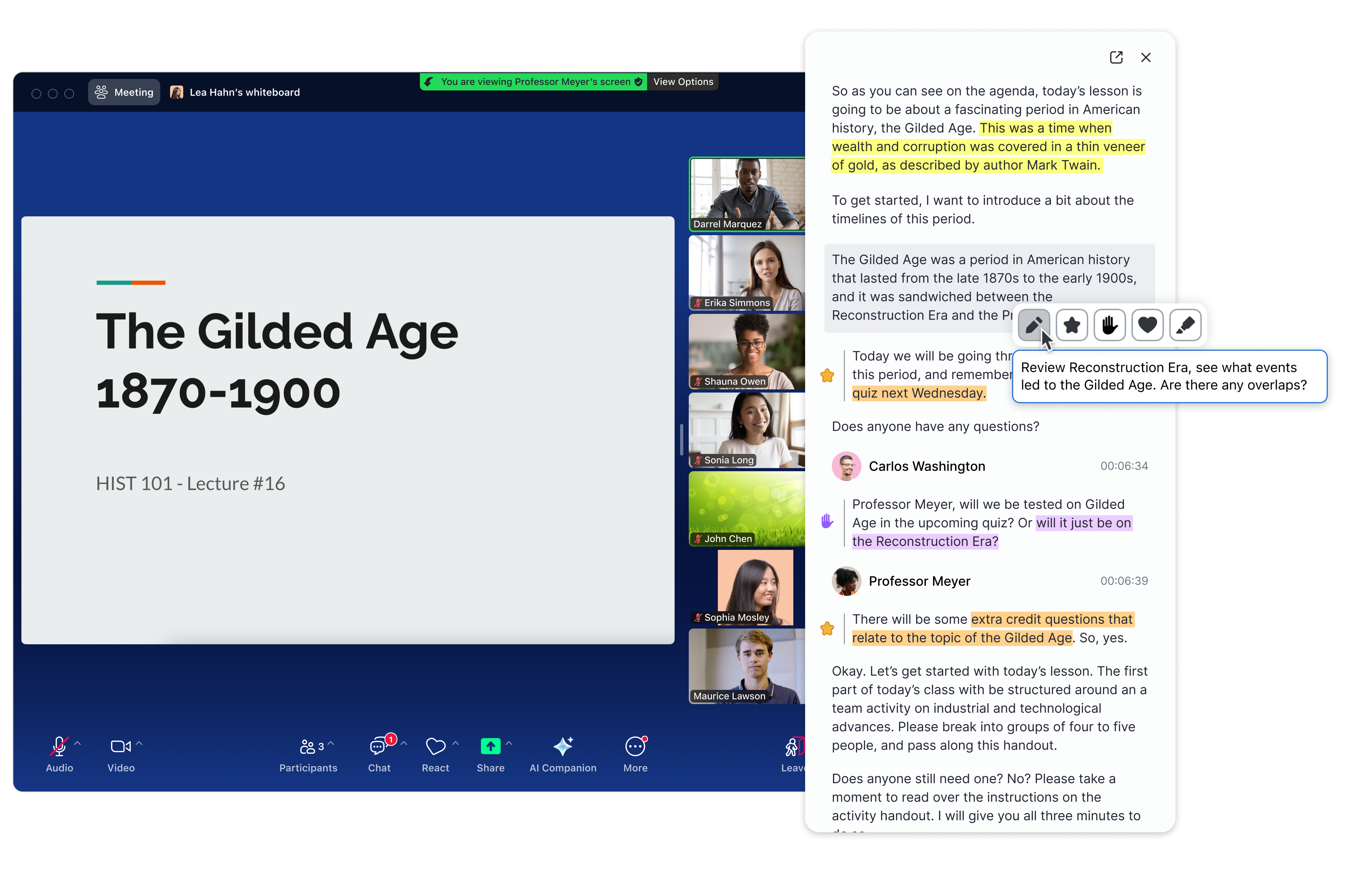Select John Chen video thumbnail
1372x896 pixels.
747,509
